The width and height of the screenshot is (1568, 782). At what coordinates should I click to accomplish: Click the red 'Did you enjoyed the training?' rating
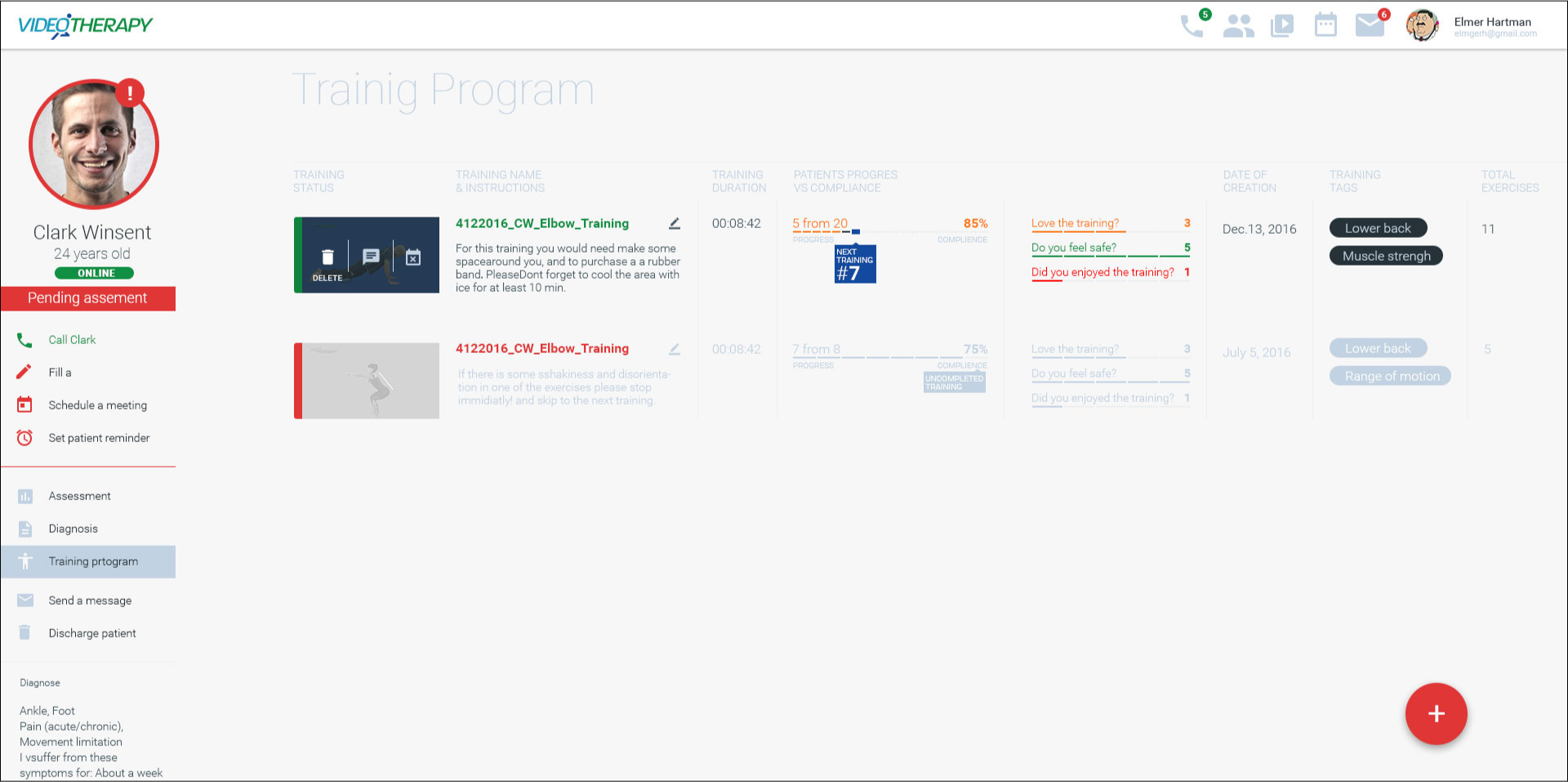coord(1111,273)
